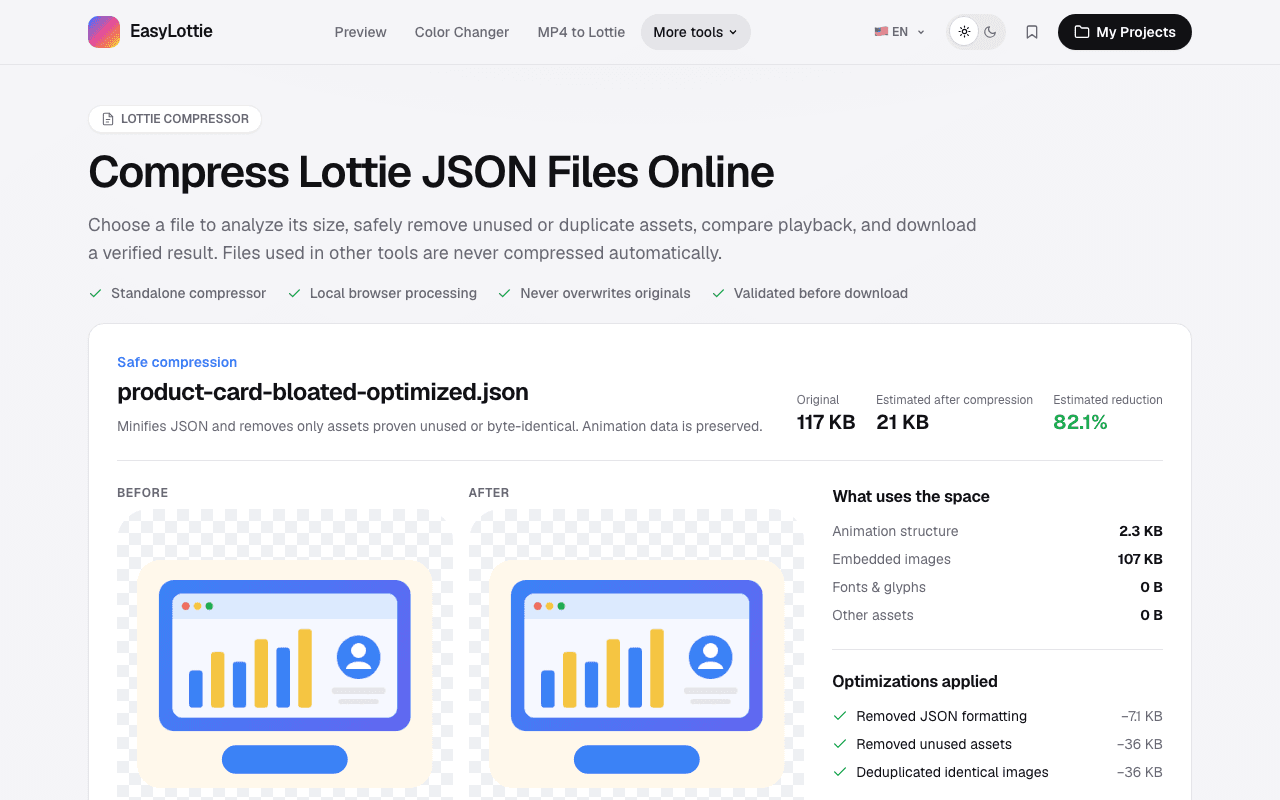Switch to light mode sun icon

pos(964,32)
